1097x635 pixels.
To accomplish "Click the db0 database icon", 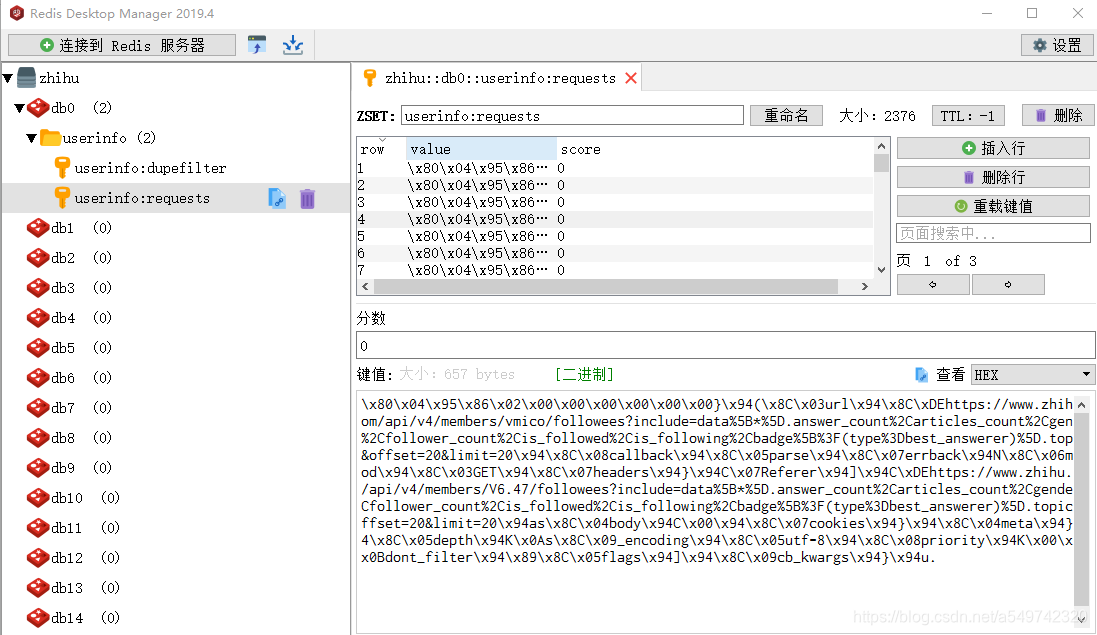I will 38,108.
